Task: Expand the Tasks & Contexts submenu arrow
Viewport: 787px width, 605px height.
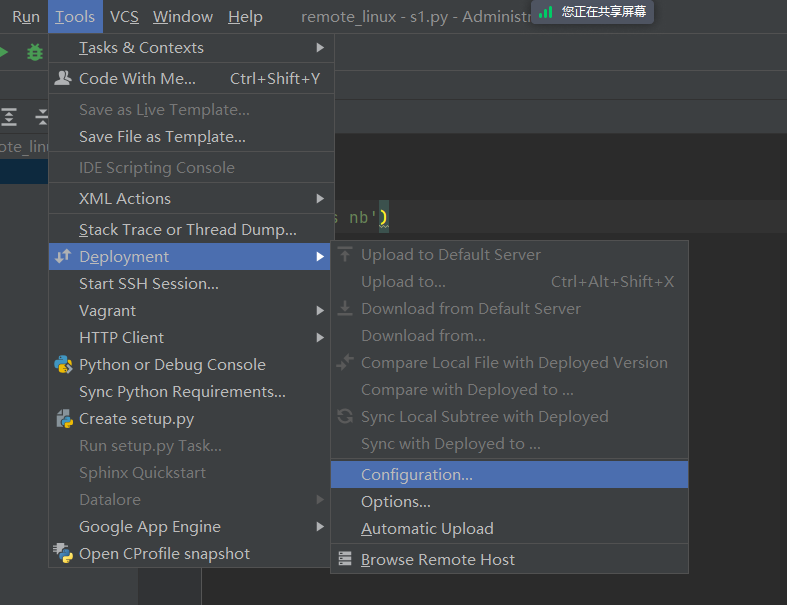Action: [x=320, y=48]
